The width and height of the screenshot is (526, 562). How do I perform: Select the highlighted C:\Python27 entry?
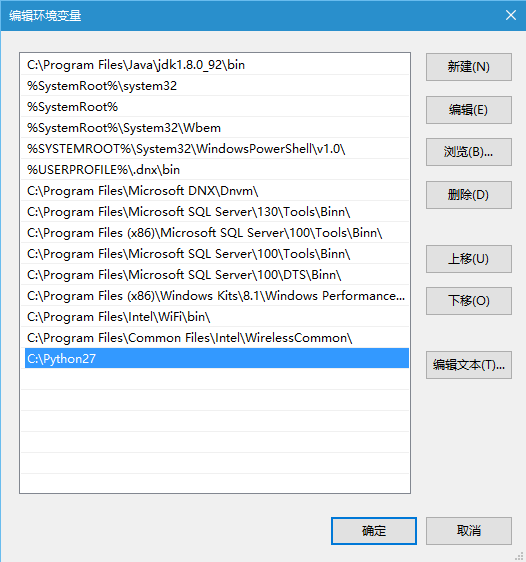[216, 358]
